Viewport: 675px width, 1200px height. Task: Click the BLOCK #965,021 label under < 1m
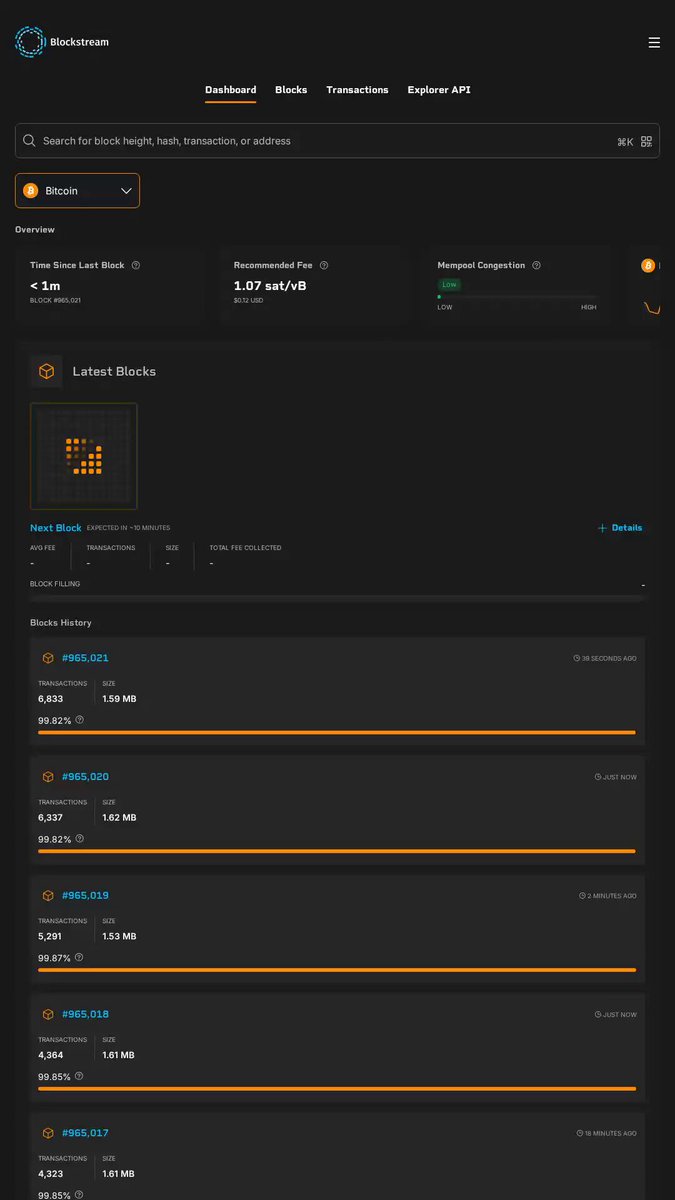point(55,300)
